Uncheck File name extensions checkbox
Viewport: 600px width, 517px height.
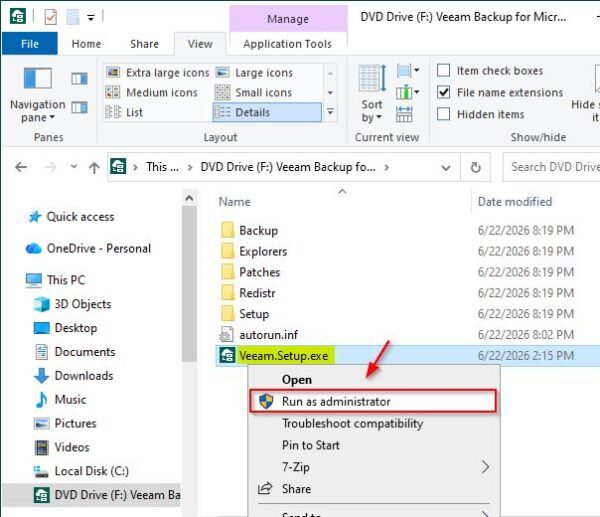click(443, 92)
